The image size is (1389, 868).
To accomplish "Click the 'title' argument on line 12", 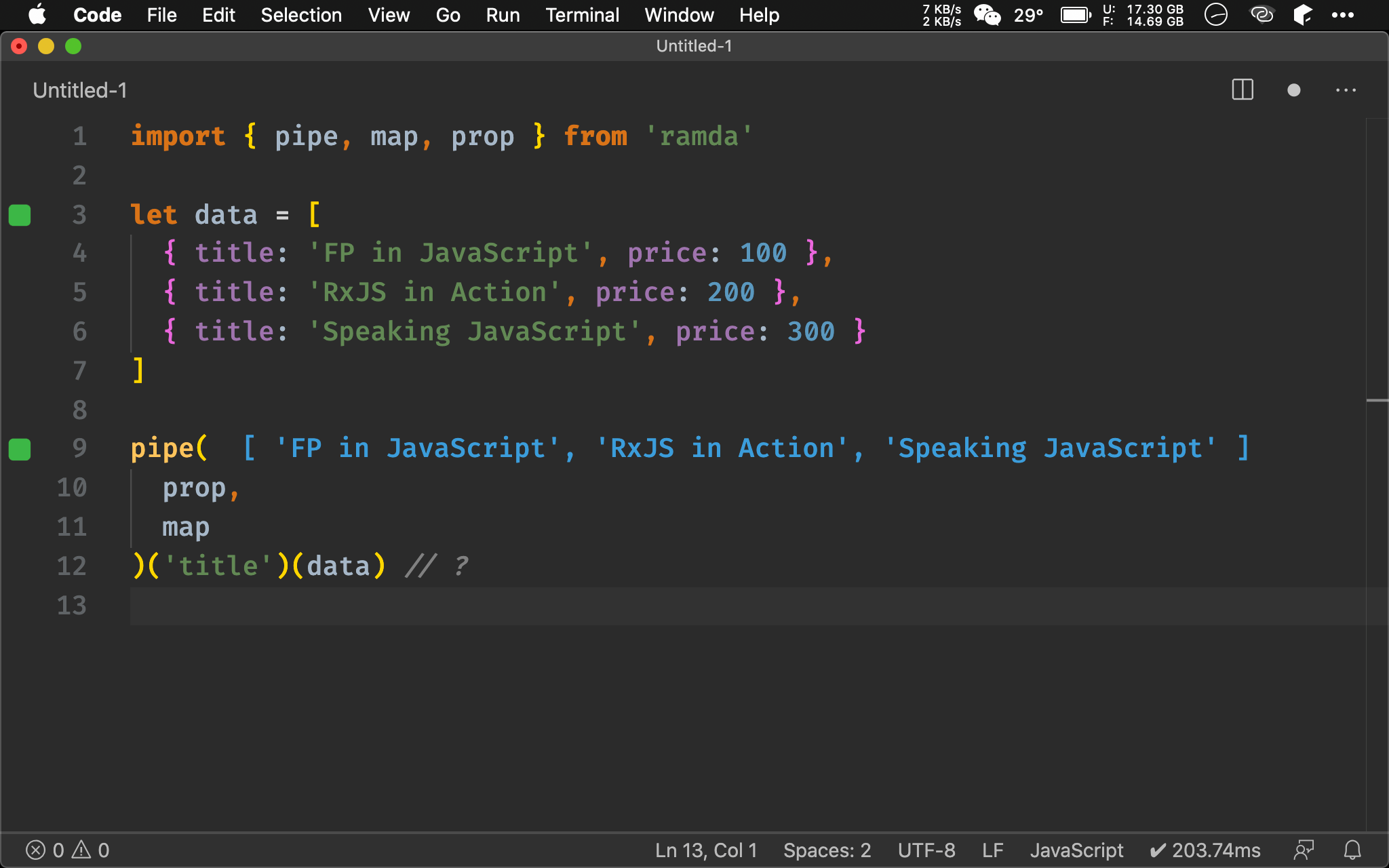I will tap(218, 566).
